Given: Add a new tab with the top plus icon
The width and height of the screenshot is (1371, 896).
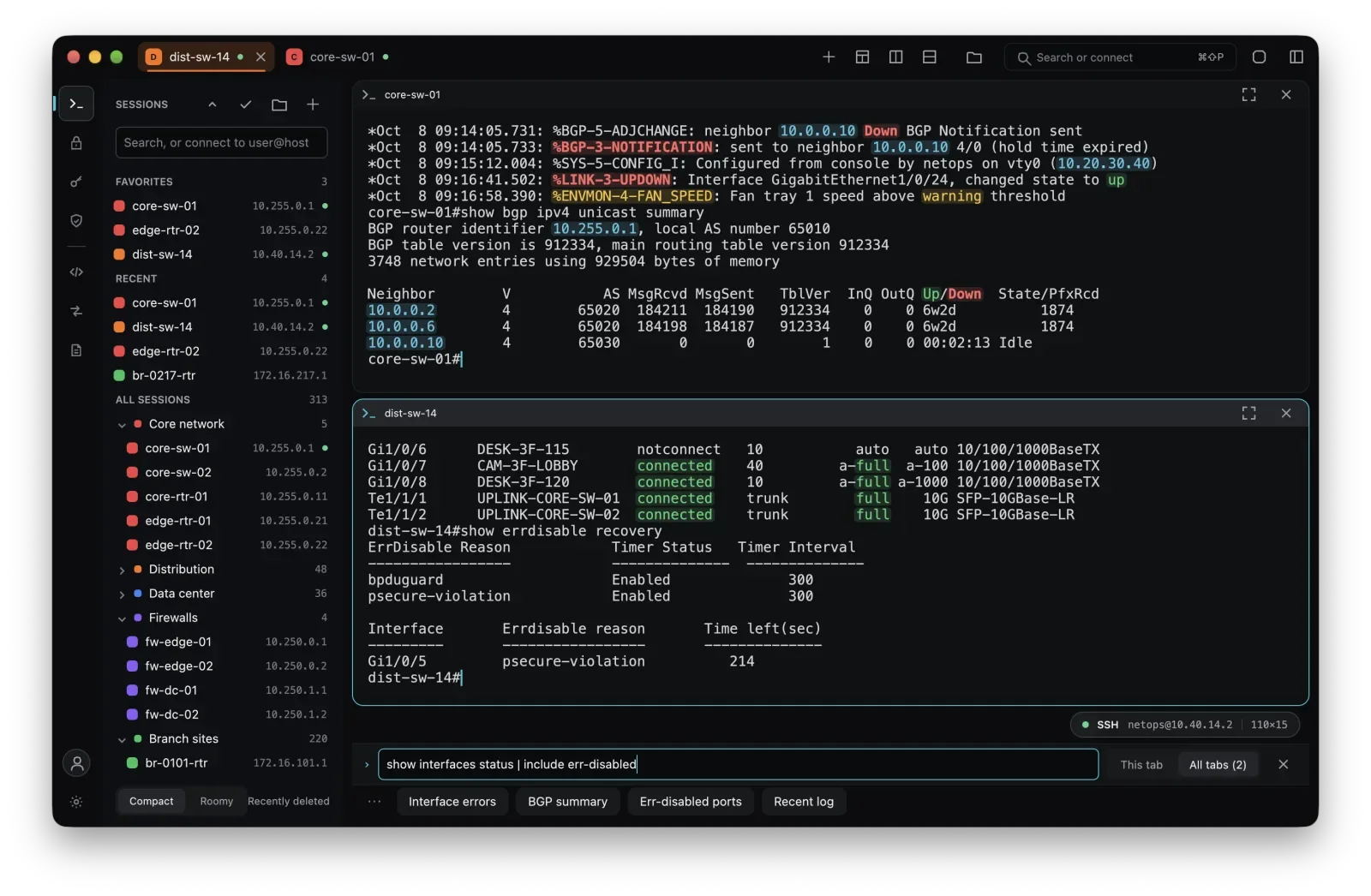Looking at the screenshot, I should (x=829, y=57).
